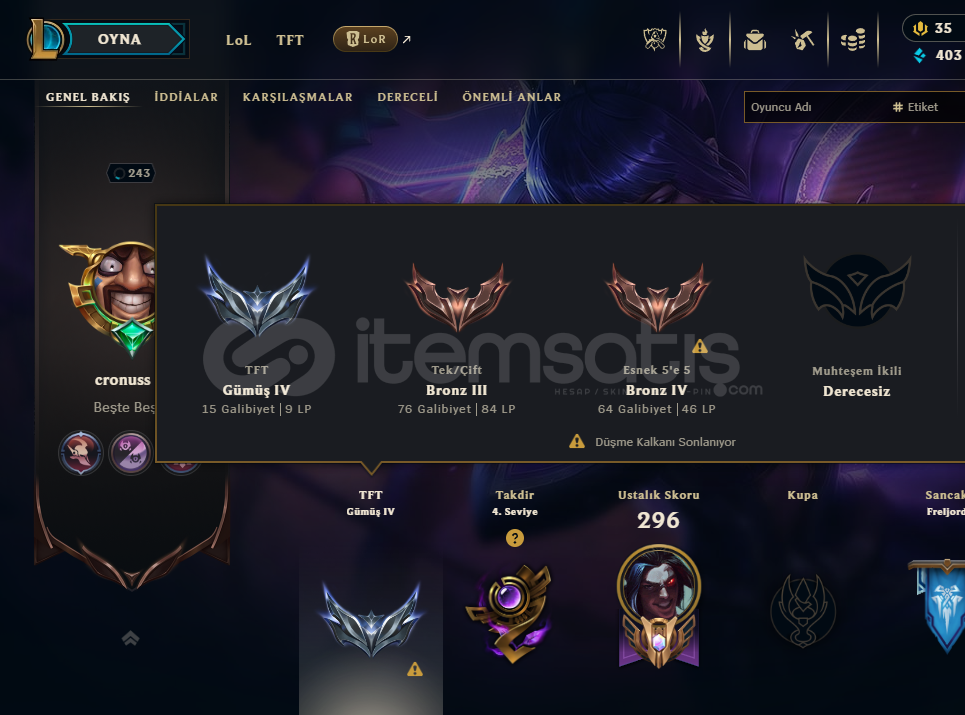965x715 pixels.
Task: Open the Collection lotus icon
Action: [705, 41]
